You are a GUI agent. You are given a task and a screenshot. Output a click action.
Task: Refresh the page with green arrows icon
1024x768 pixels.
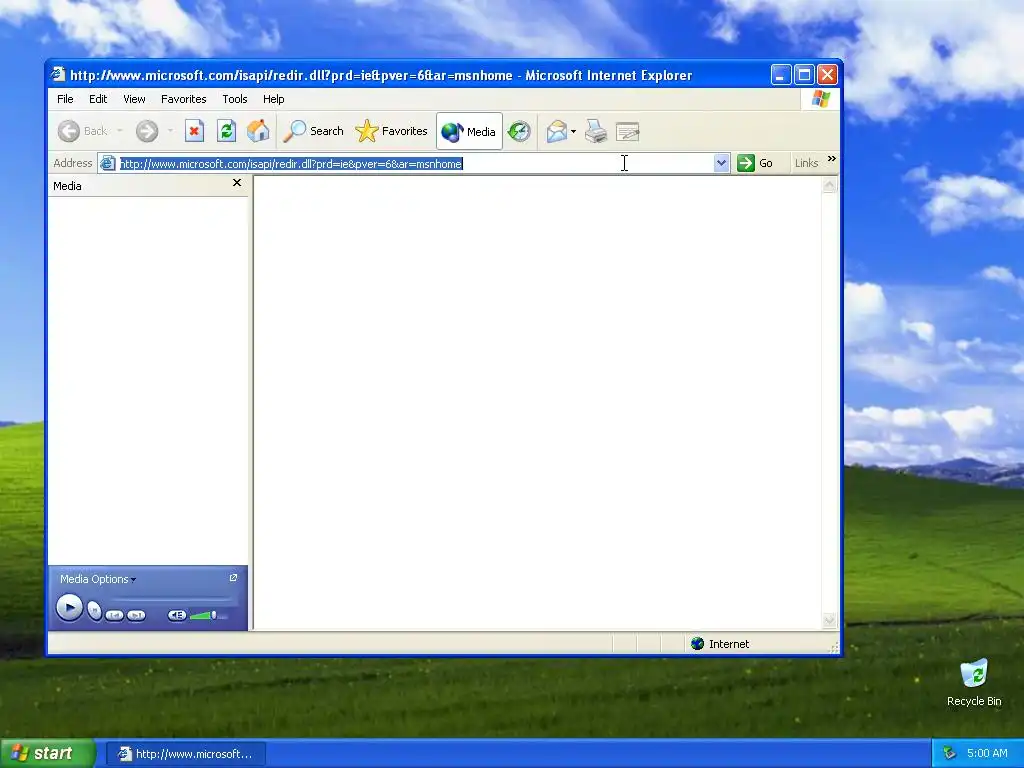pyautogui.click(x=226, y=131)
